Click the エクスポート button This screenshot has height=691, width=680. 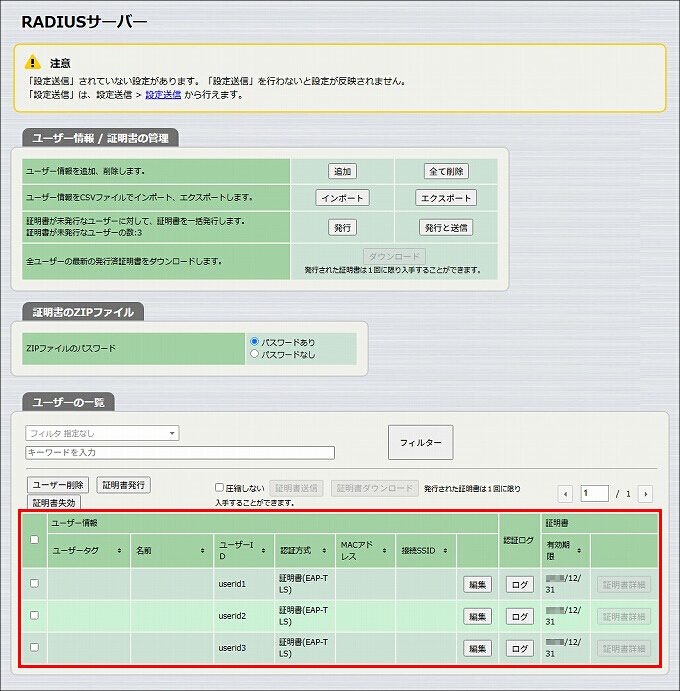tap(446, 198)
